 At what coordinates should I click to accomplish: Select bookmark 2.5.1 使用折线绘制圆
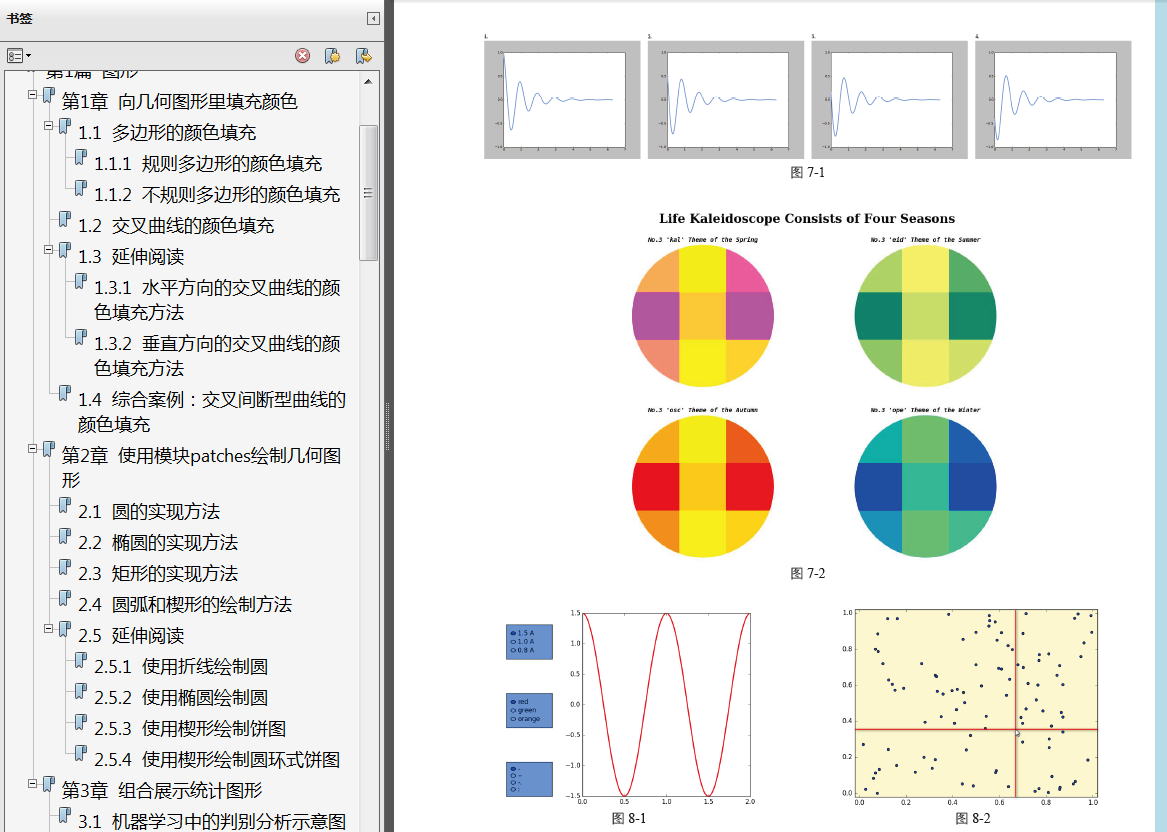click(x=181, y=667)
